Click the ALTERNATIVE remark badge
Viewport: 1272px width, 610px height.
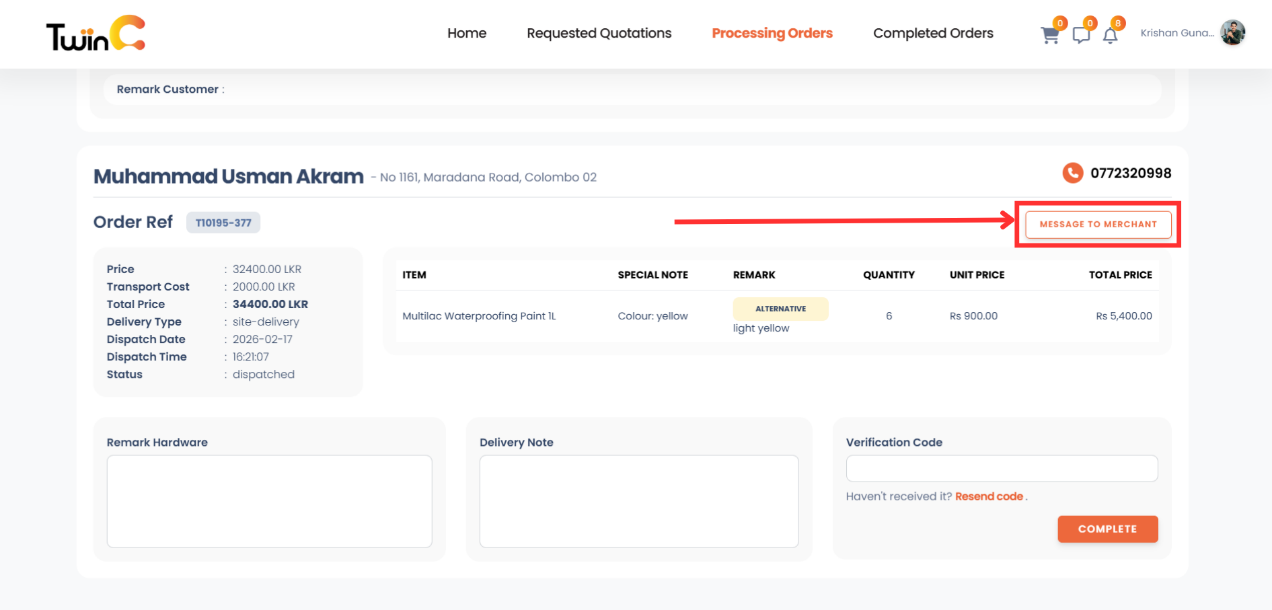(780, 309)
